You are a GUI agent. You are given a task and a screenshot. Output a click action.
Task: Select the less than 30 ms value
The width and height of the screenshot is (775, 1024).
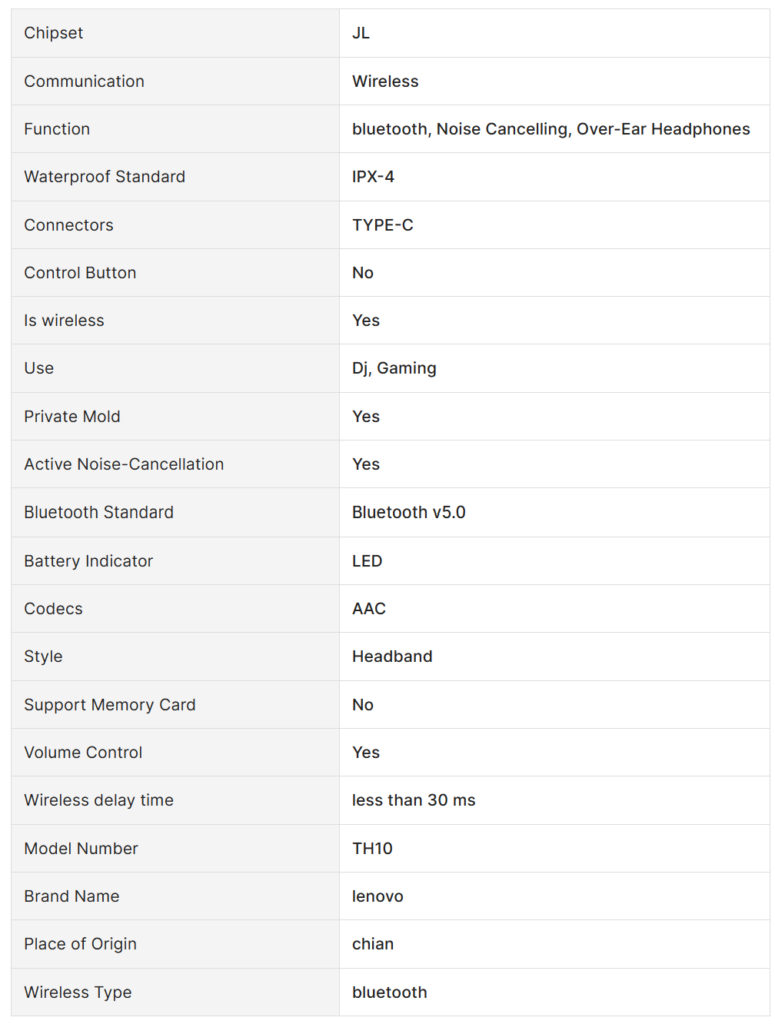click(414, 800)
